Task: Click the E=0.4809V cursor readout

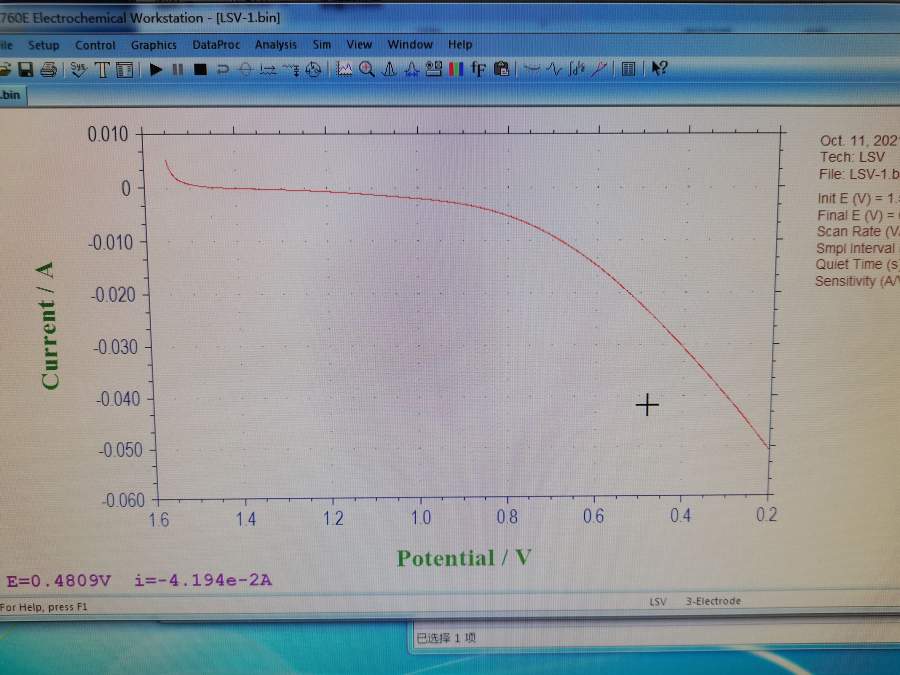Action: (x=59, y=581)
